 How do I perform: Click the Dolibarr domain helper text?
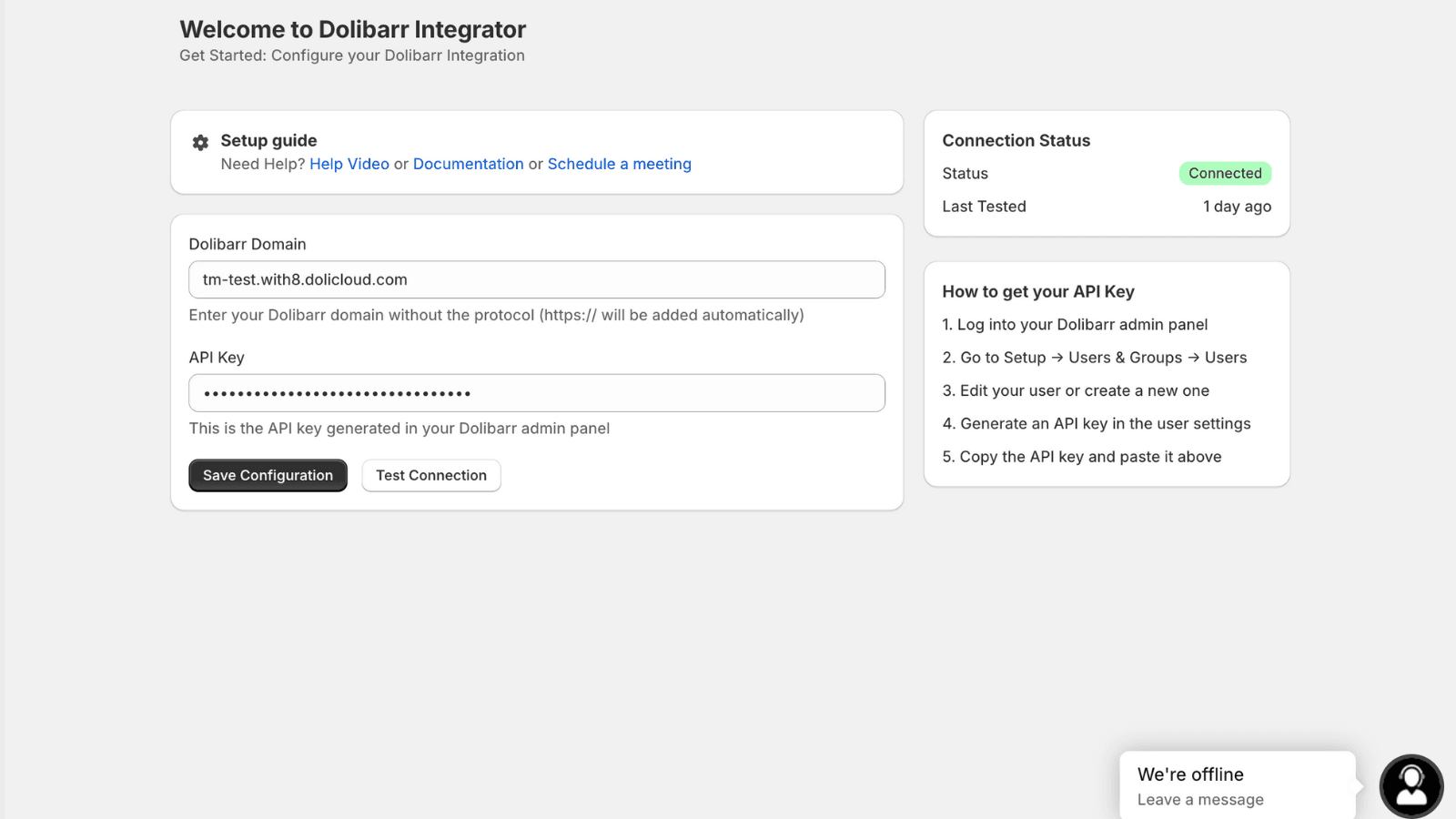pos(496,315)
